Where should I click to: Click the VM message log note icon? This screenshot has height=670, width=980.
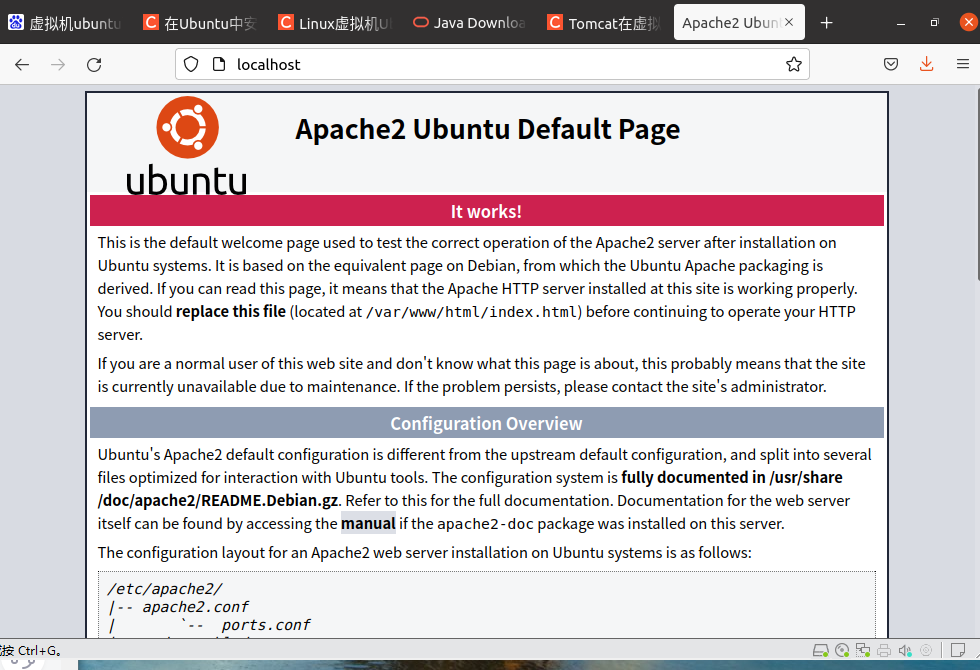(x=958, y=651)
